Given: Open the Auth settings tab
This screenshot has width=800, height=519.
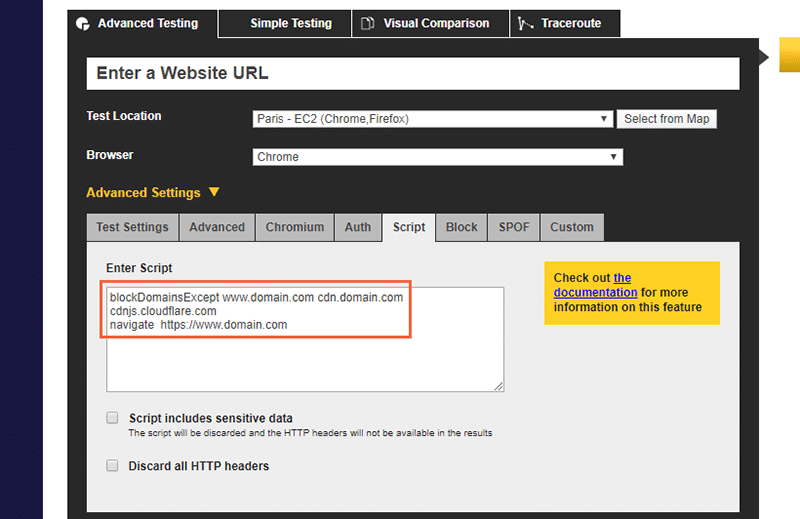Looking at the screenshot, I should click(358, 227).
